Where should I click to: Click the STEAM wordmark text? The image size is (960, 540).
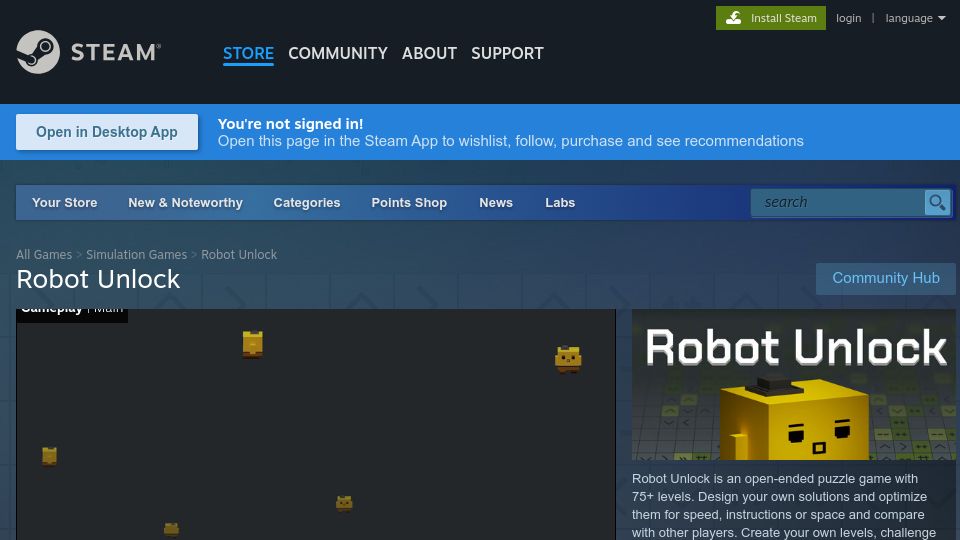click(116, 52)
